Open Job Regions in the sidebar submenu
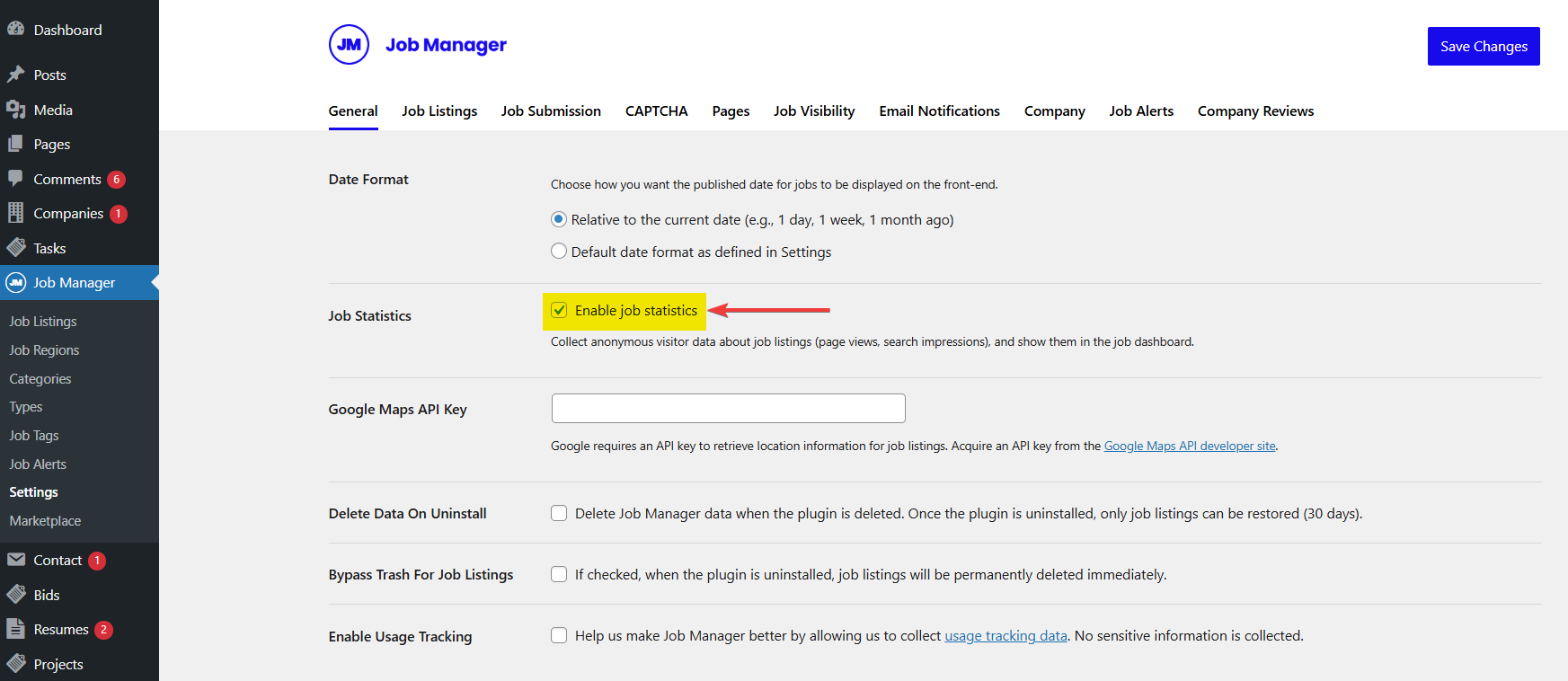The image size is (1568, 681). point(44,350)
